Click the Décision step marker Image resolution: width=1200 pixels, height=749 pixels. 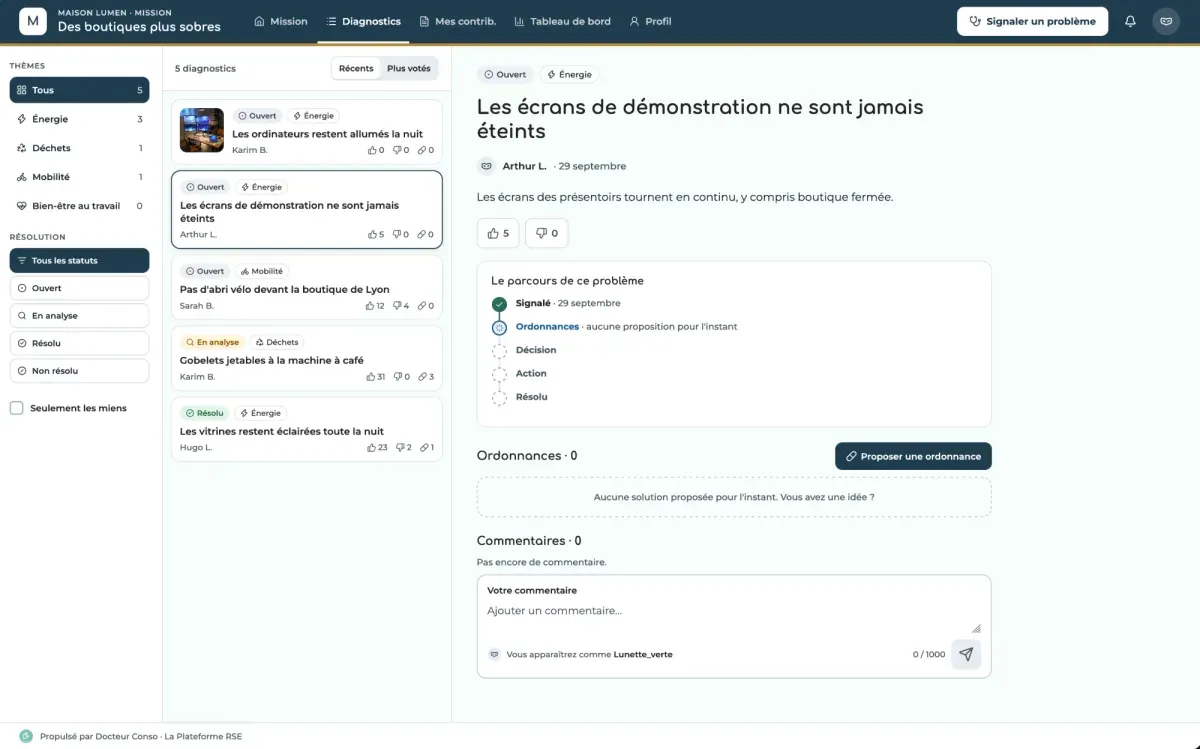point(500,351)
